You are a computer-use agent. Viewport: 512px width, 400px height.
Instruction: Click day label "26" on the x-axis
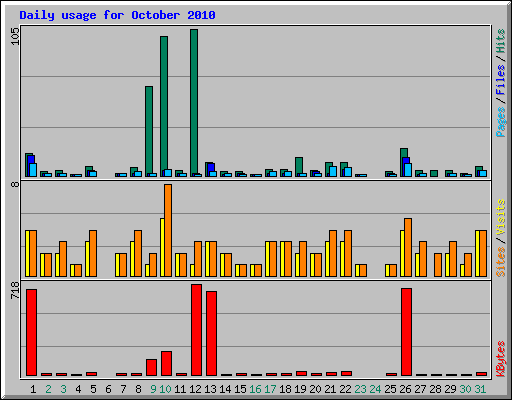click(x=405, y=389)
